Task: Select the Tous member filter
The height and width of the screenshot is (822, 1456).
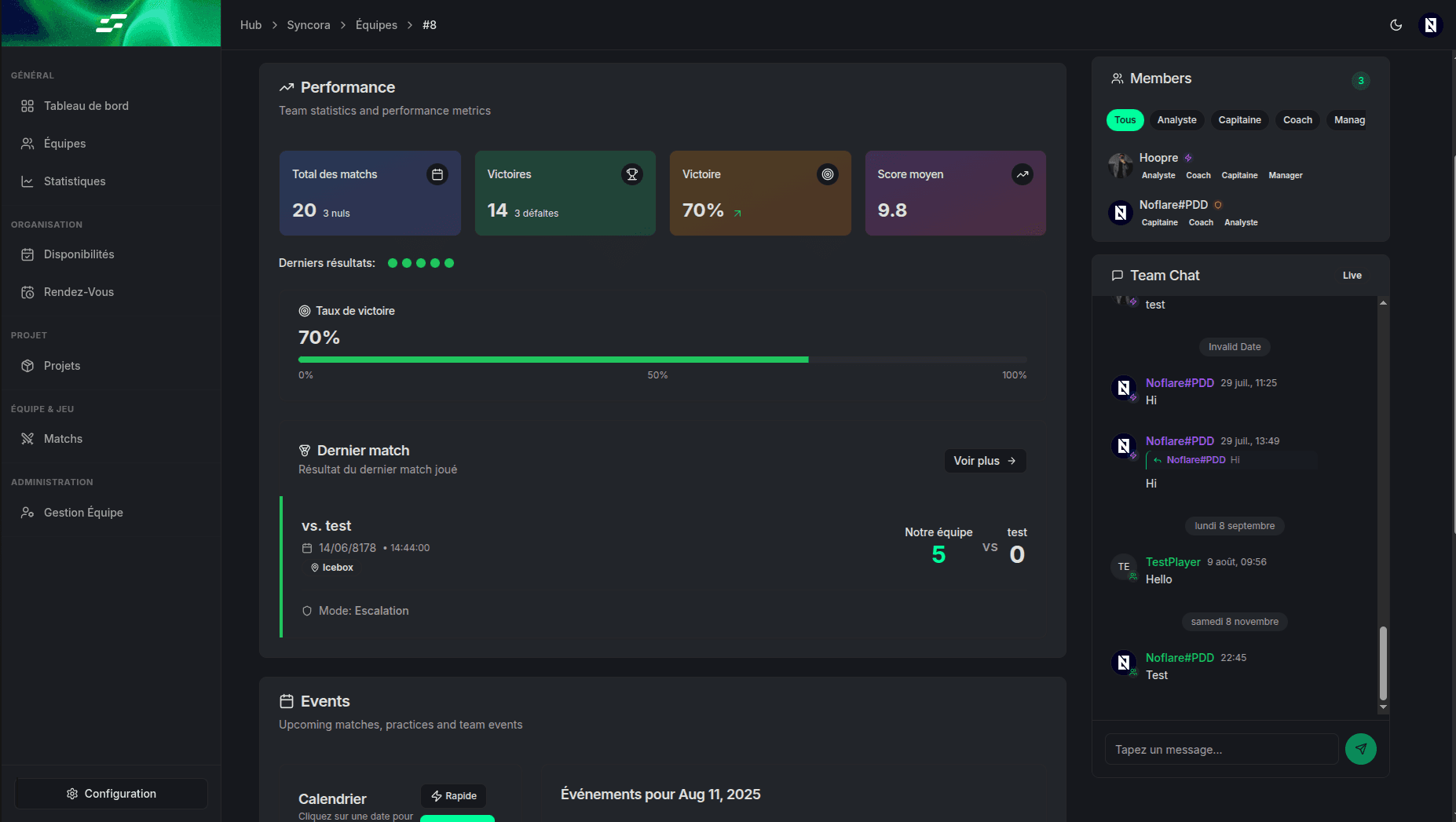Action: pos(1125,120)
